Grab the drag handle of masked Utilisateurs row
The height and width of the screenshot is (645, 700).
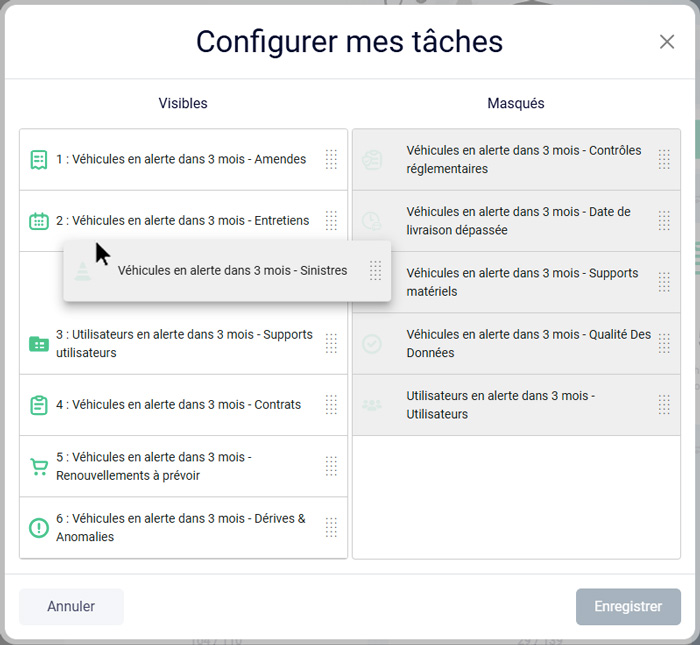tap(664, 405)
